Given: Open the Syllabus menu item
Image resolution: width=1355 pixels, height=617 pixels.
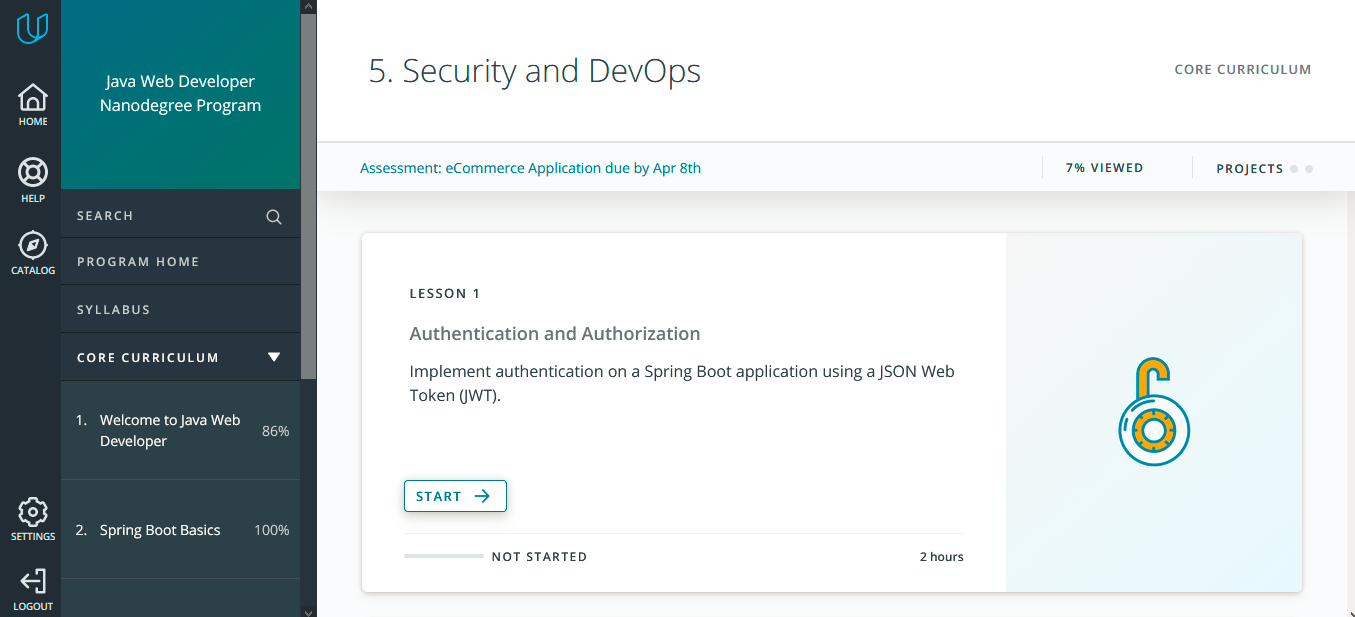Looking at the screenshot, I should (114, 310).
